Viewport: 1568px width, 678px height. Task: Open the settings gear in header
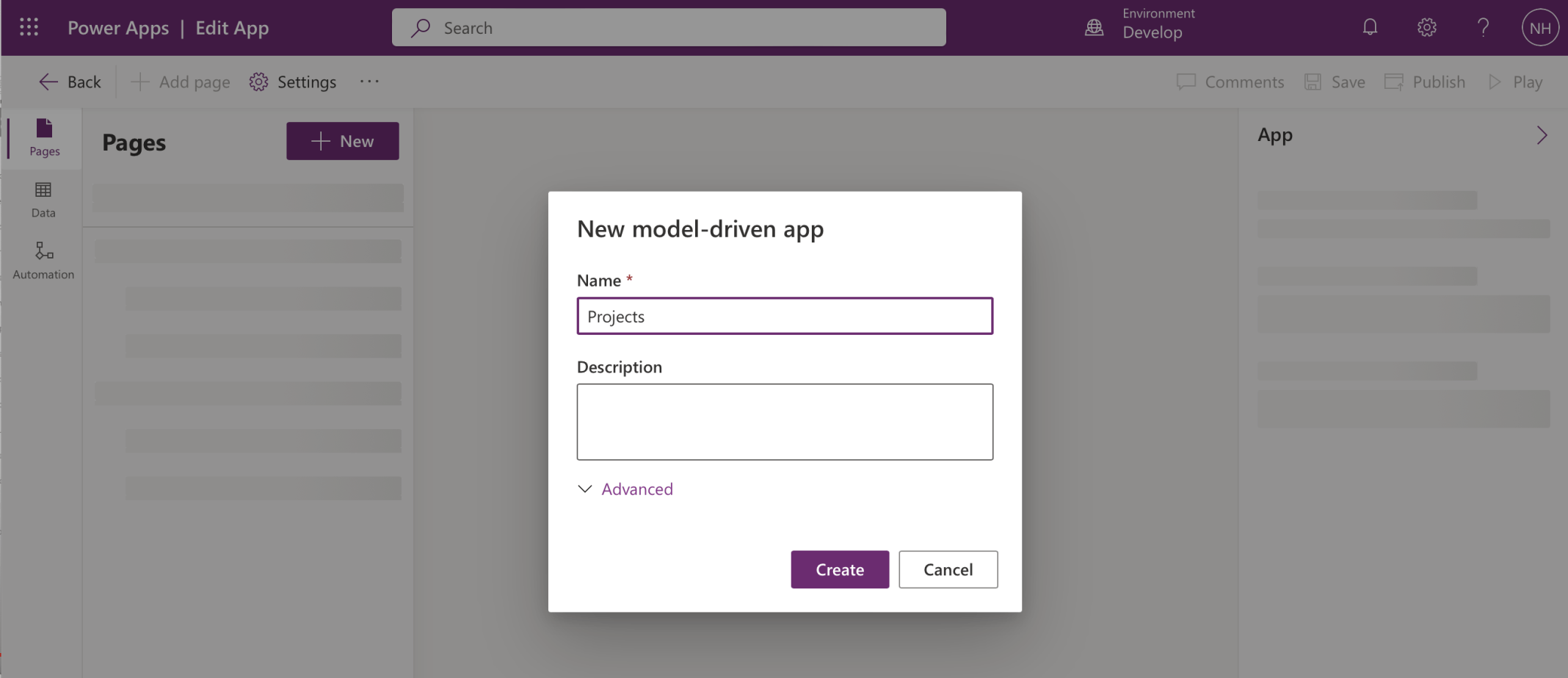pos(1426,28)
